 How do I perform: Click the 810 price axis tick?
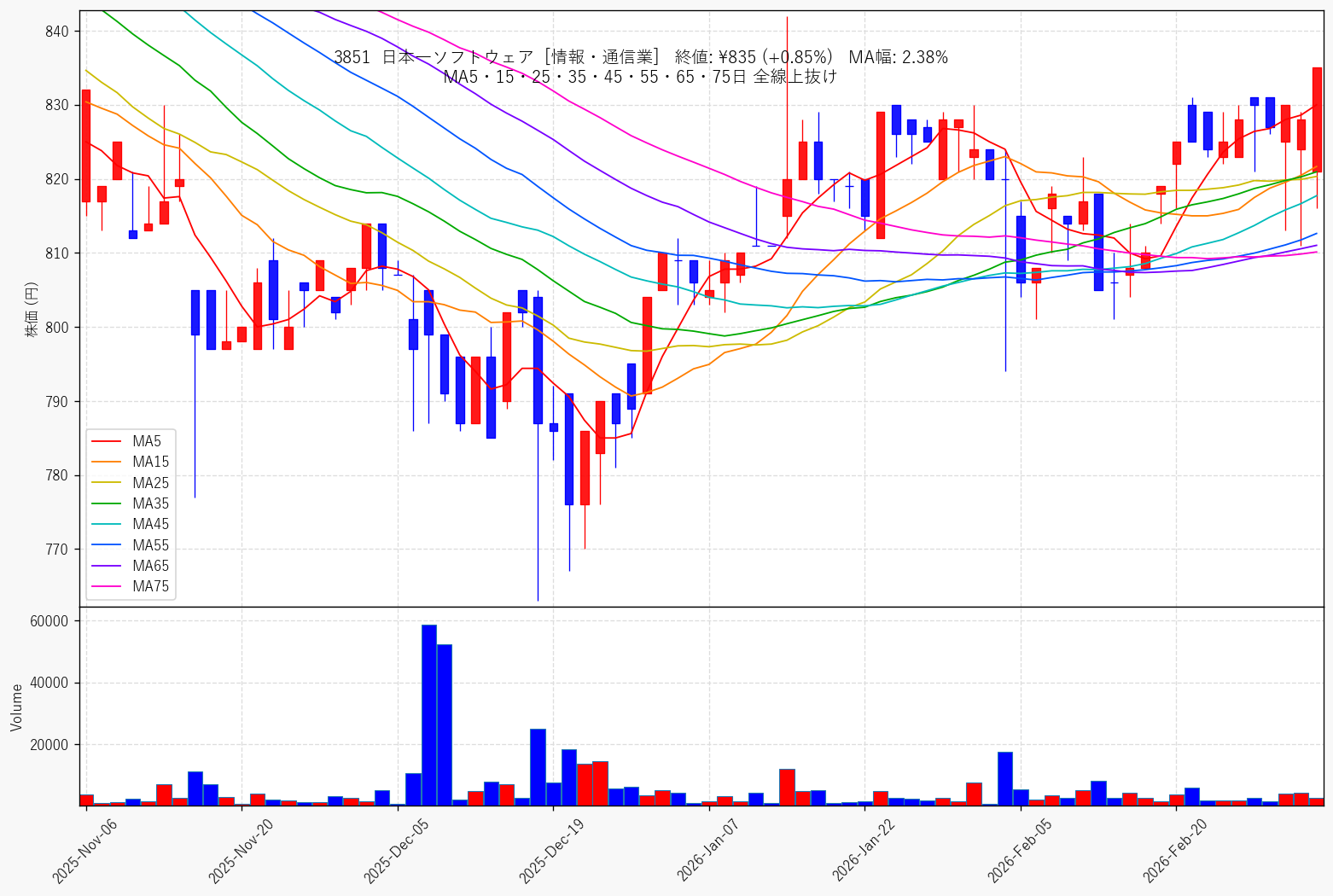[x=57, y=253]
